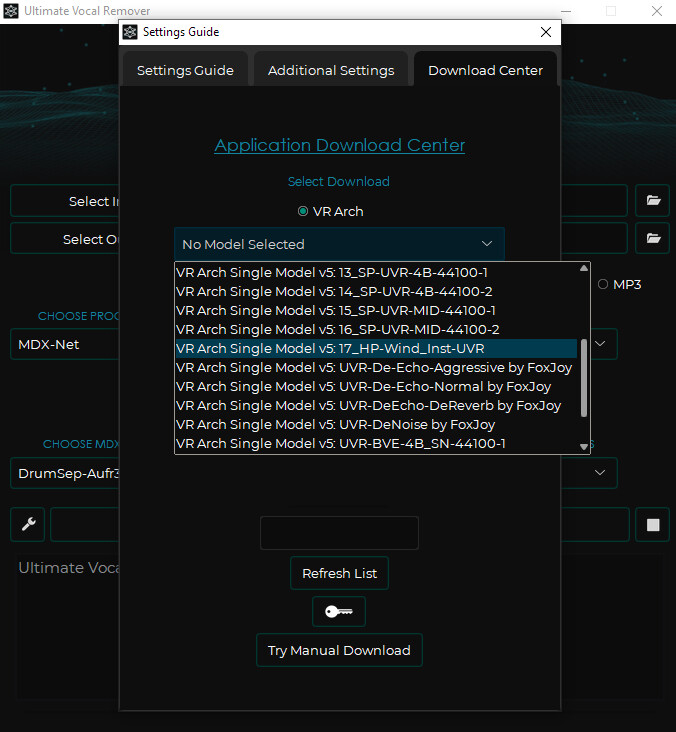
Task: Click the key icon button below Refresh List
Action: pos(339,611)
